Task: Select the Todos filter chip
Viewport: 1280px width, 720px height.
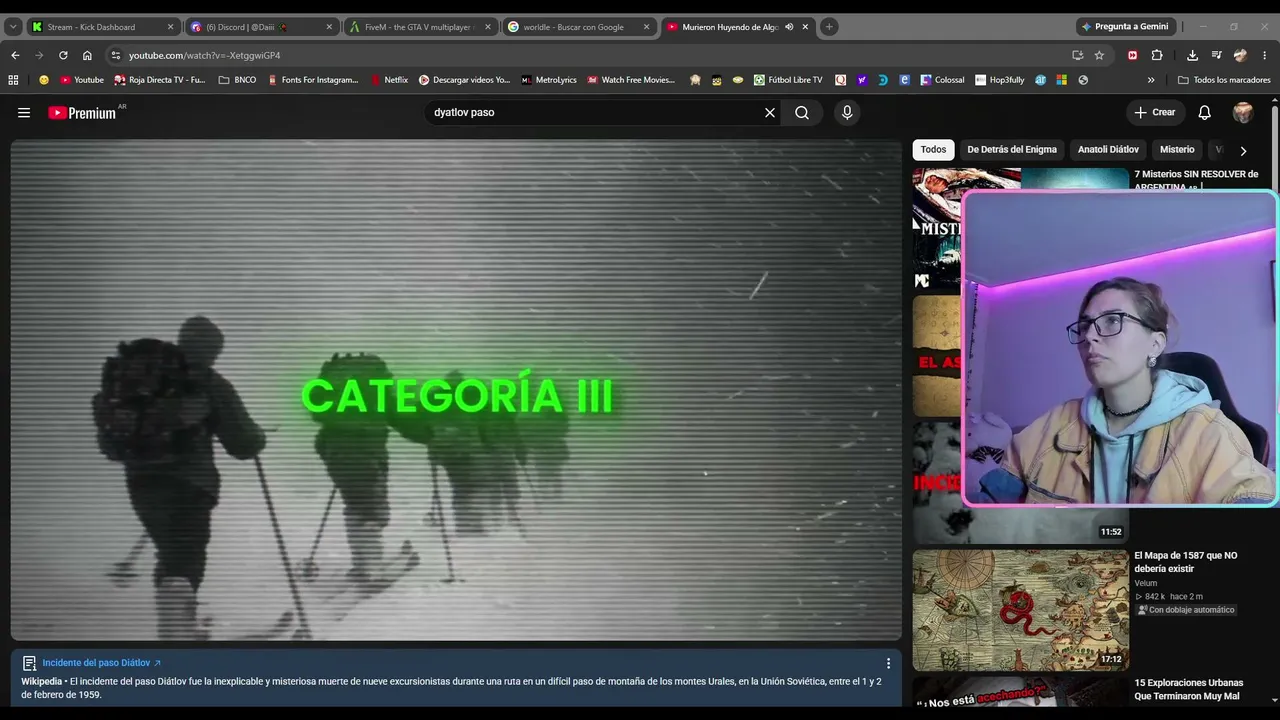Action: pos(933,150)
